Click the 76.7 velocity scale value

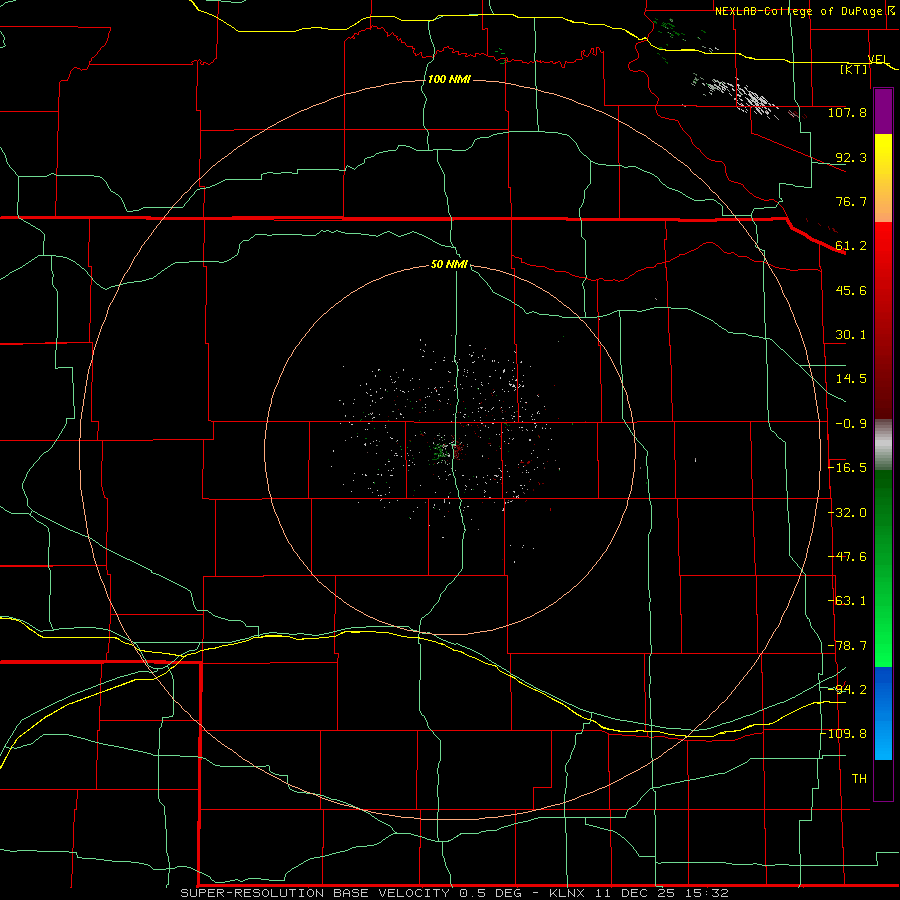[851, 201]
